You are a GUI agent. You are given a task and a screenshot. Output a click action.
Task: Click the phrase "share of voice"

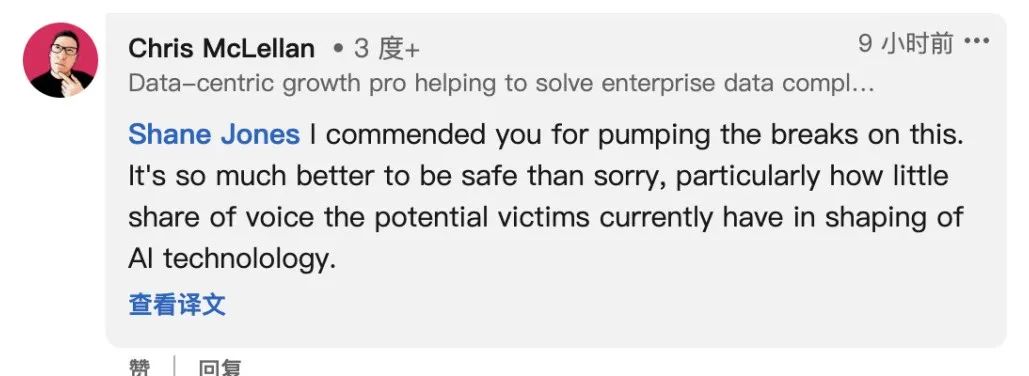(222, 218)
